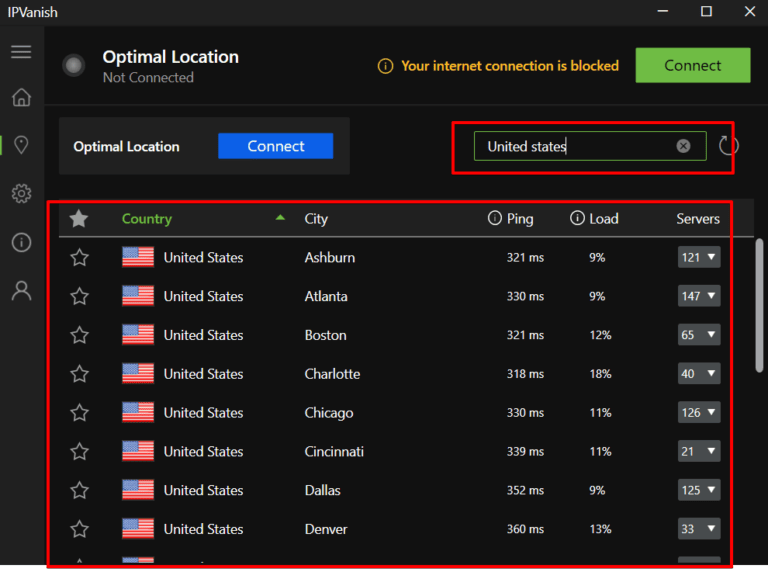The height and width of the screenshot is (572, 768).
Task: Expand the Ashburn servers dropdown showing 121
Action: (x=699, y=258)
